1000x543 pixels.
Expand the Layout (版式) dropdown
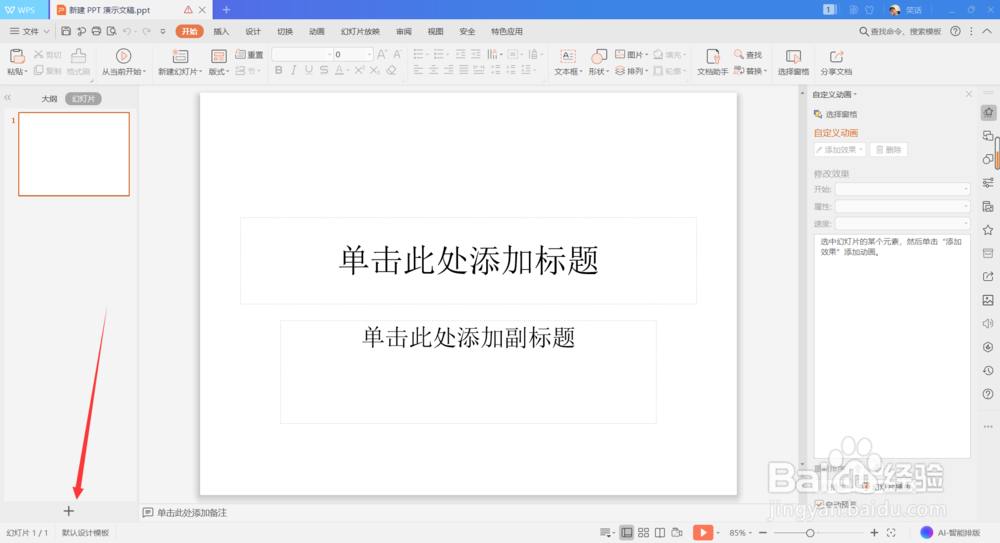click(219, 71)
